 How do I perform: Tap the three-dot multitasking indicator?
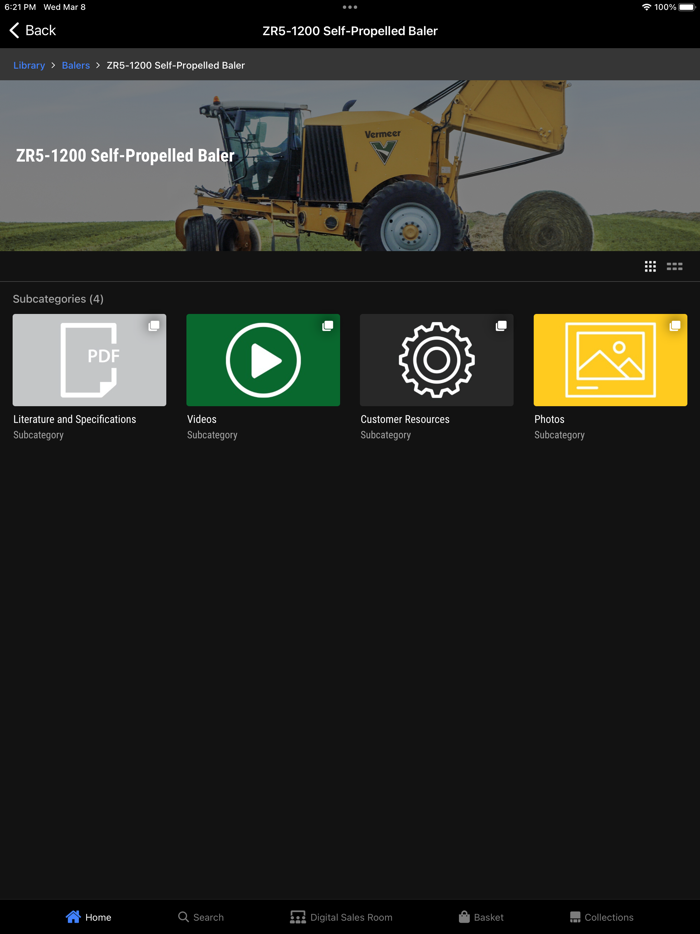(350, 7)
